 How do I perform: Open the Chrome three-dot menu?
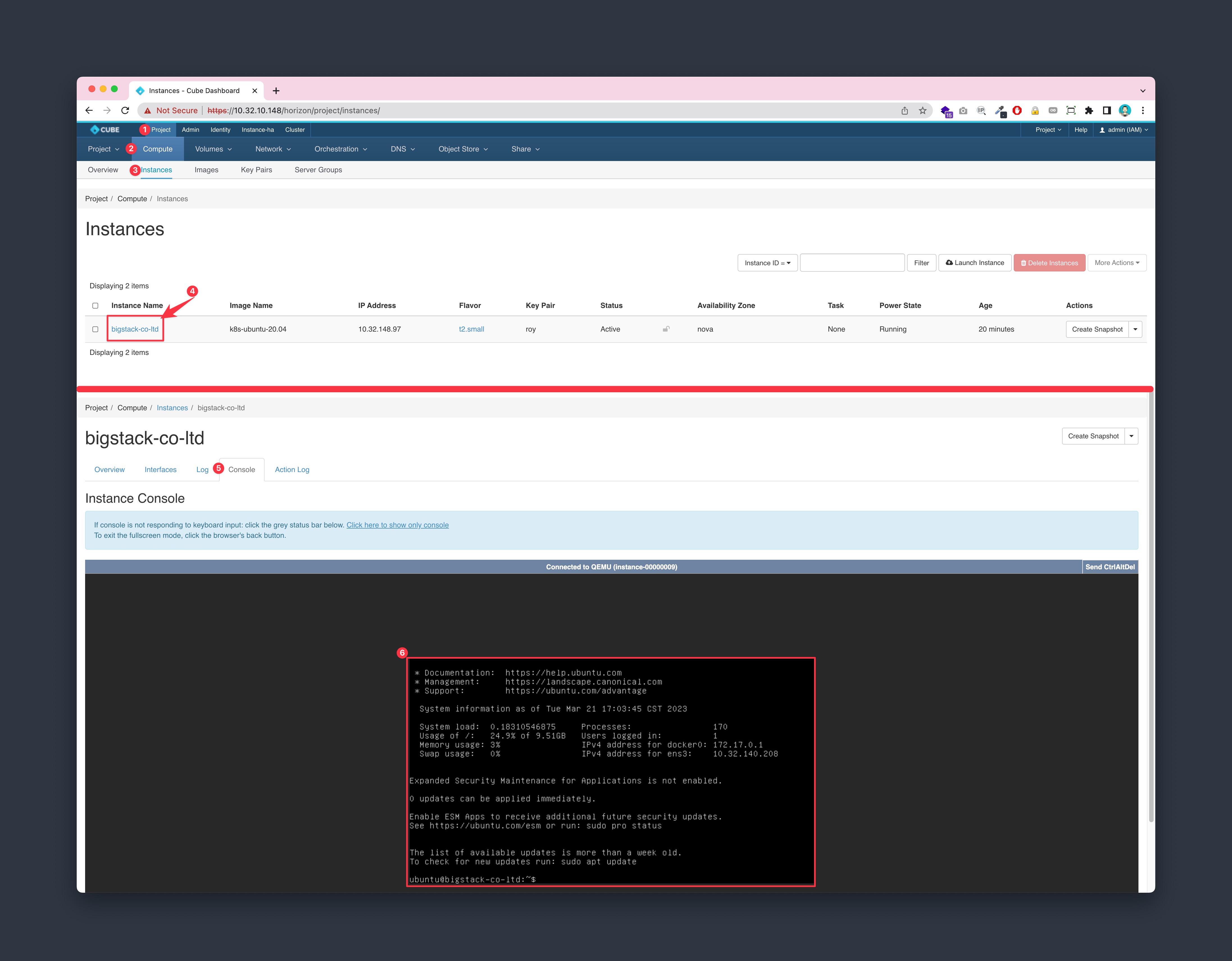1143,111
